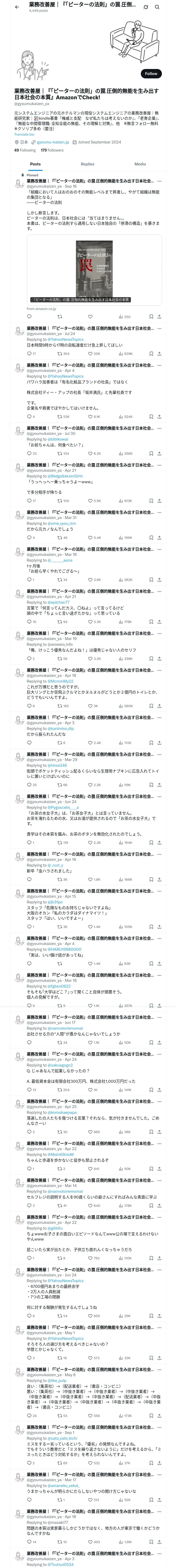
Task: Open the profile search magnifier icon
Action: pos(157,7)
